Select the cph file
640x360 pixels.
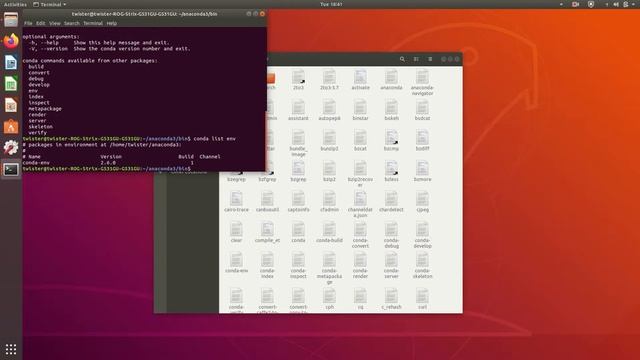click(329, 299)
